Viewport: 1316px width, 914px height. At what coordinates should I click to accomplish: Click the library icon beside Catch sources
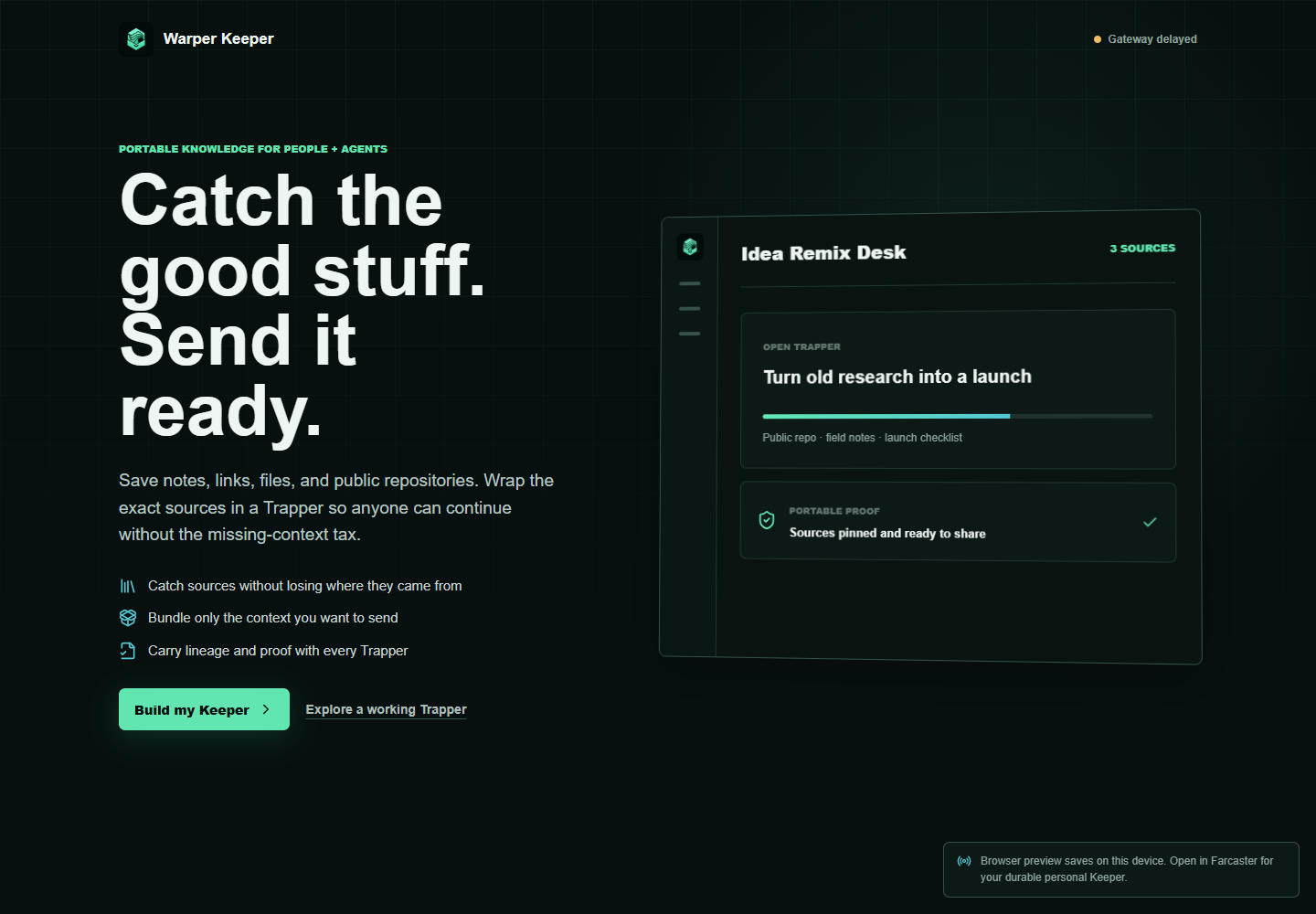128,586
